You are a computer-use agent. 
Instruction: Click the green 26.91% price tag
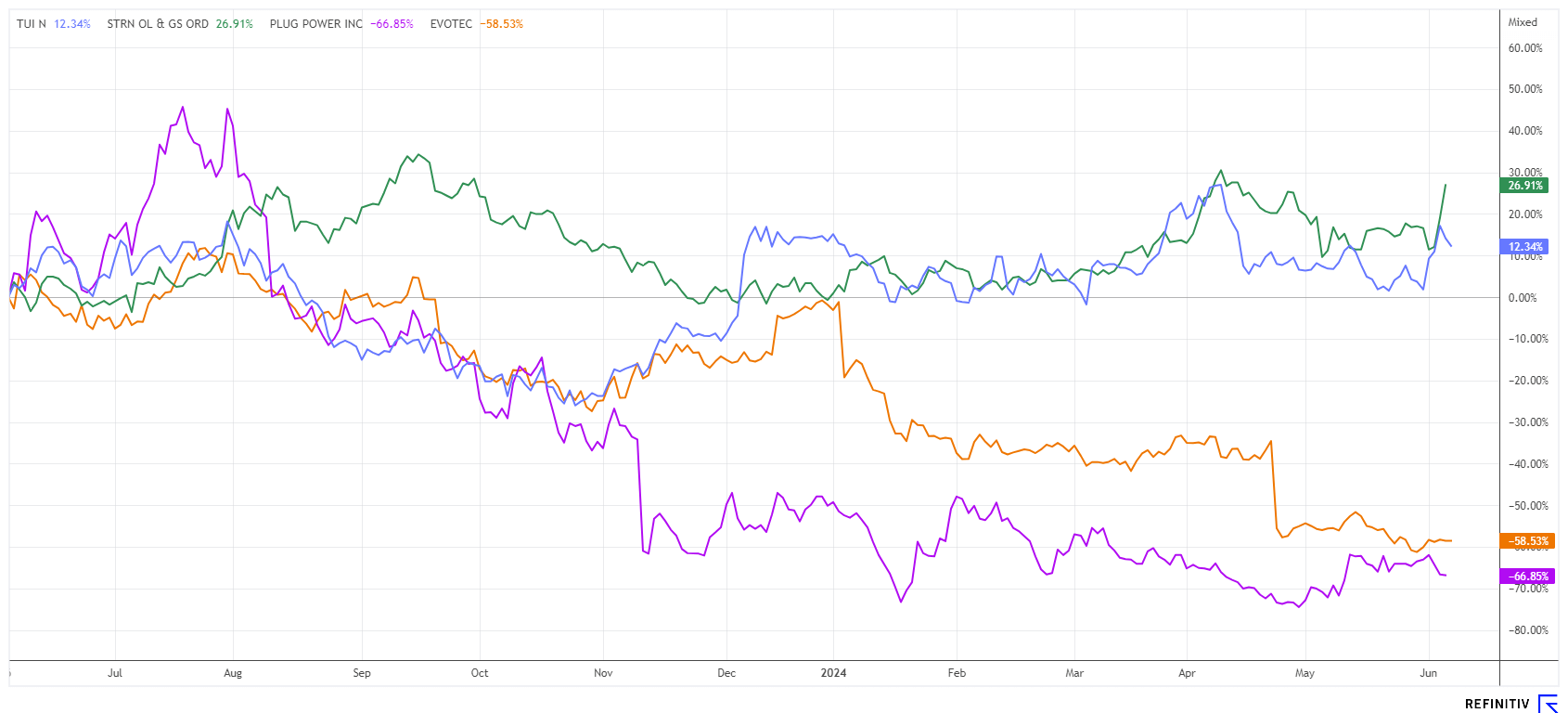pos(1524,186)
